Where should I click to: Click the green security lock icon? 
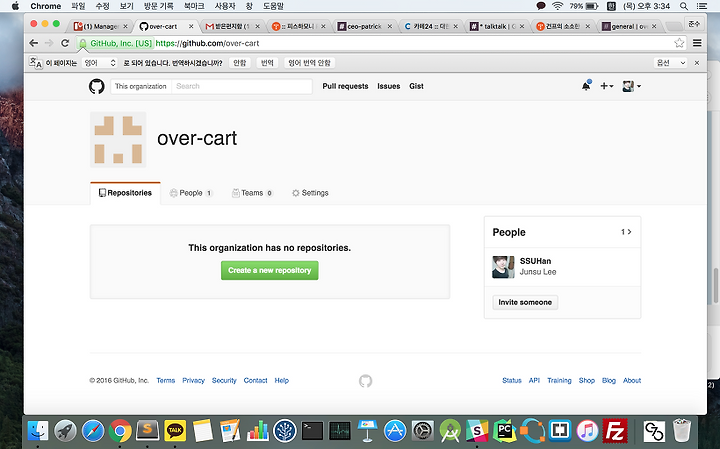83,43
